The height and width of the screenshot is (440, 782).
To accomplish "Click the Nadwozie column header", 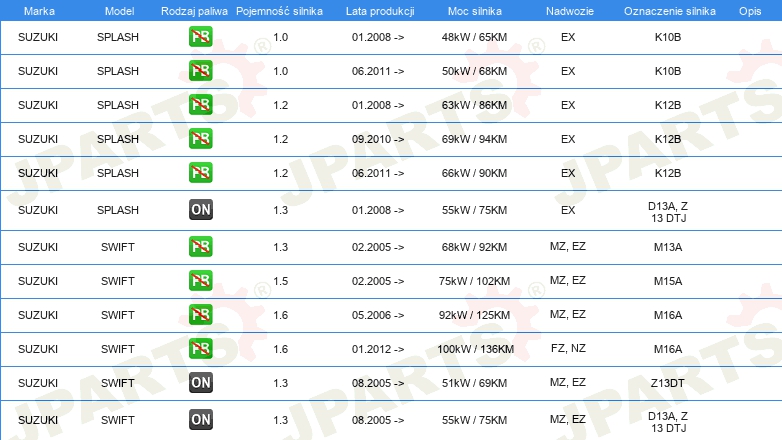I will [570, 11].
